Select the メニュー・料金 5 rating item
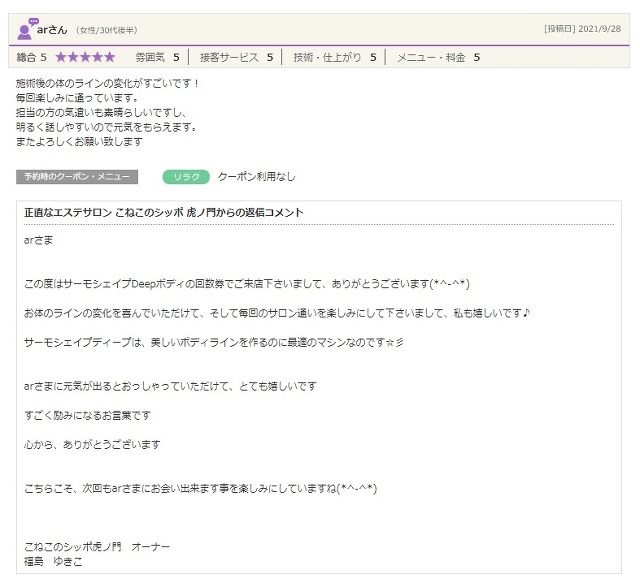Image resolution: width=640 pixels, height=587 pixels. (438, 58)
